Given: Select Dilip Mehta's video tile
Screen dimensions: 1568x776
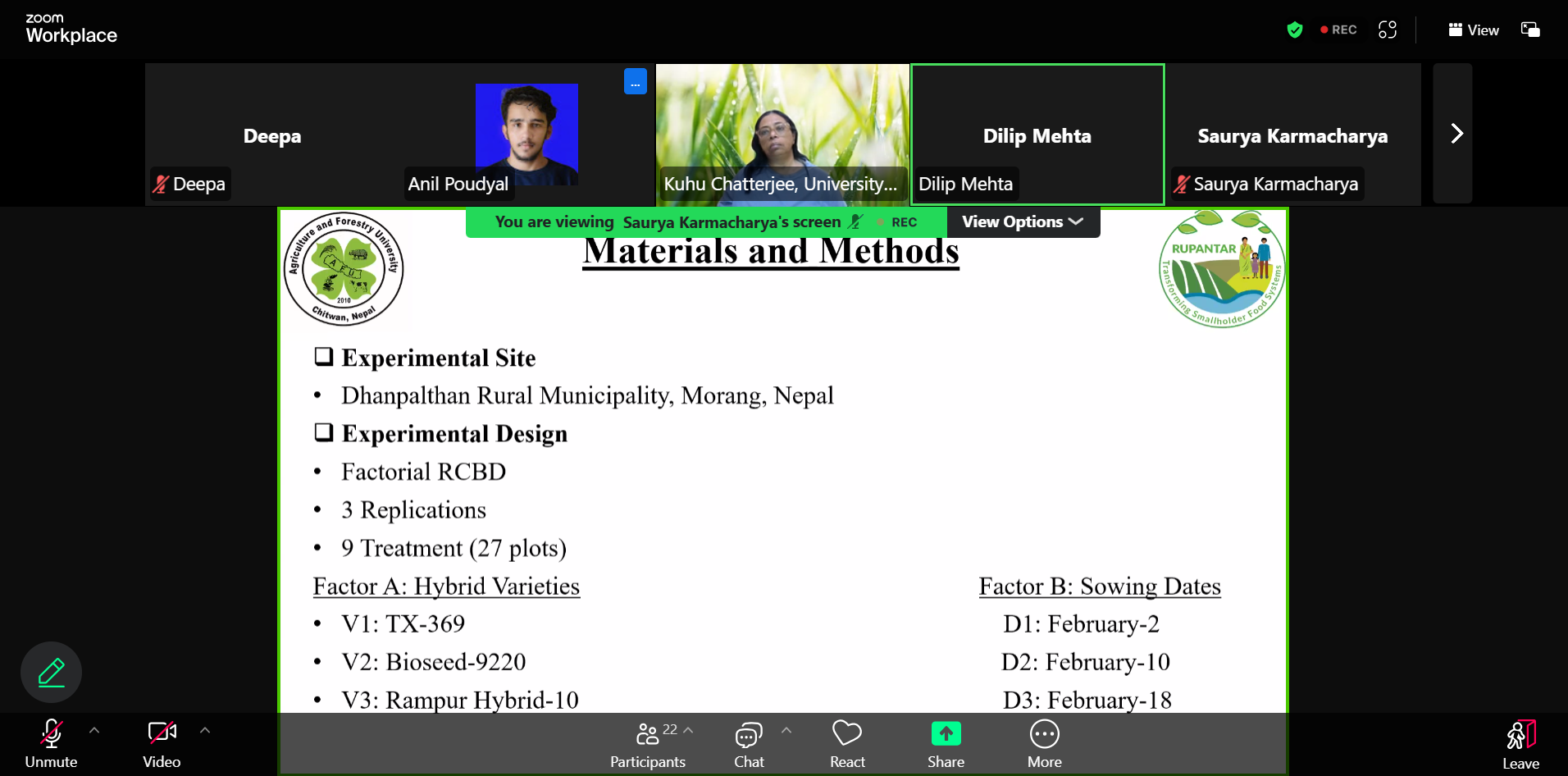Looking at the screenshot, I should tap(1037, 135).
